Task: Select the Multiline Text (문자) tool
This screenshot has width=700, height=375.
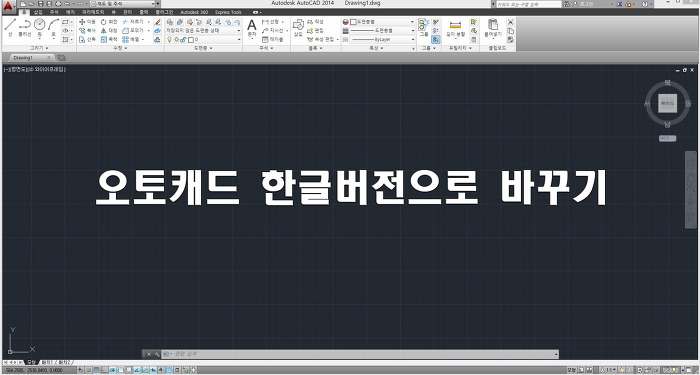Action: (x=252, y=28)
